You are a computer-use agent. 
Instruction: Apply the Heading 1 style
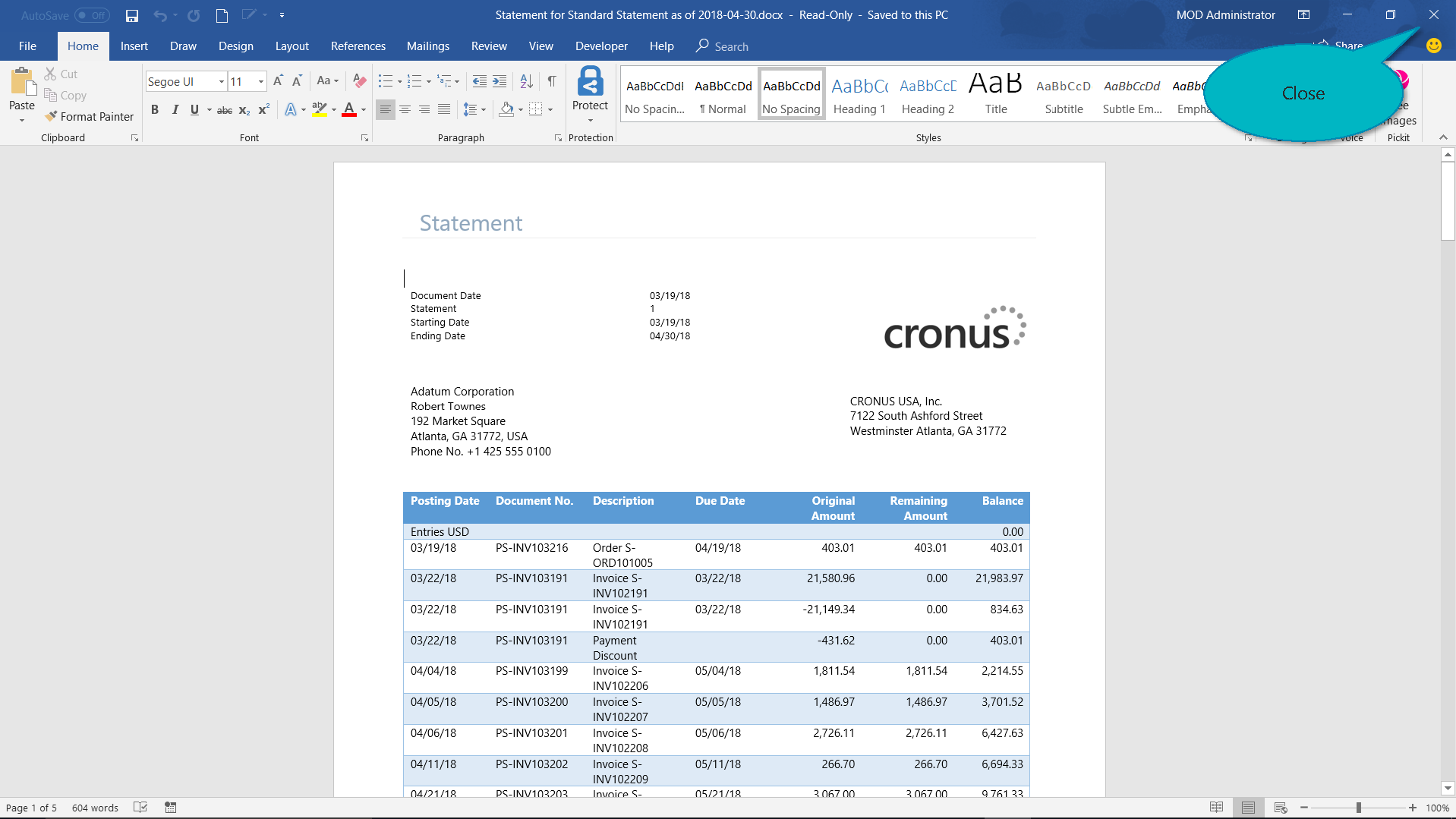coord(859,95)
